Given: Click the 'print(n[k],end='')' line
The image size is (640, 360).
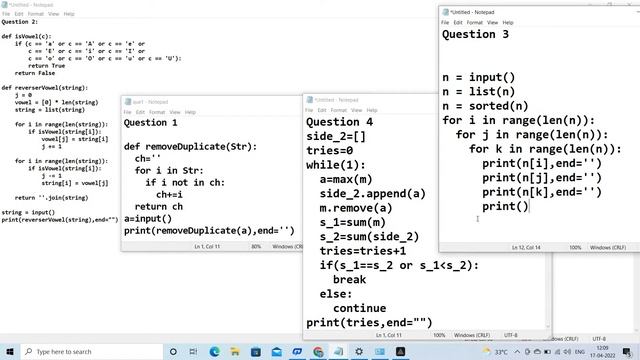Looking at the screenshot, I should (542, 192).
